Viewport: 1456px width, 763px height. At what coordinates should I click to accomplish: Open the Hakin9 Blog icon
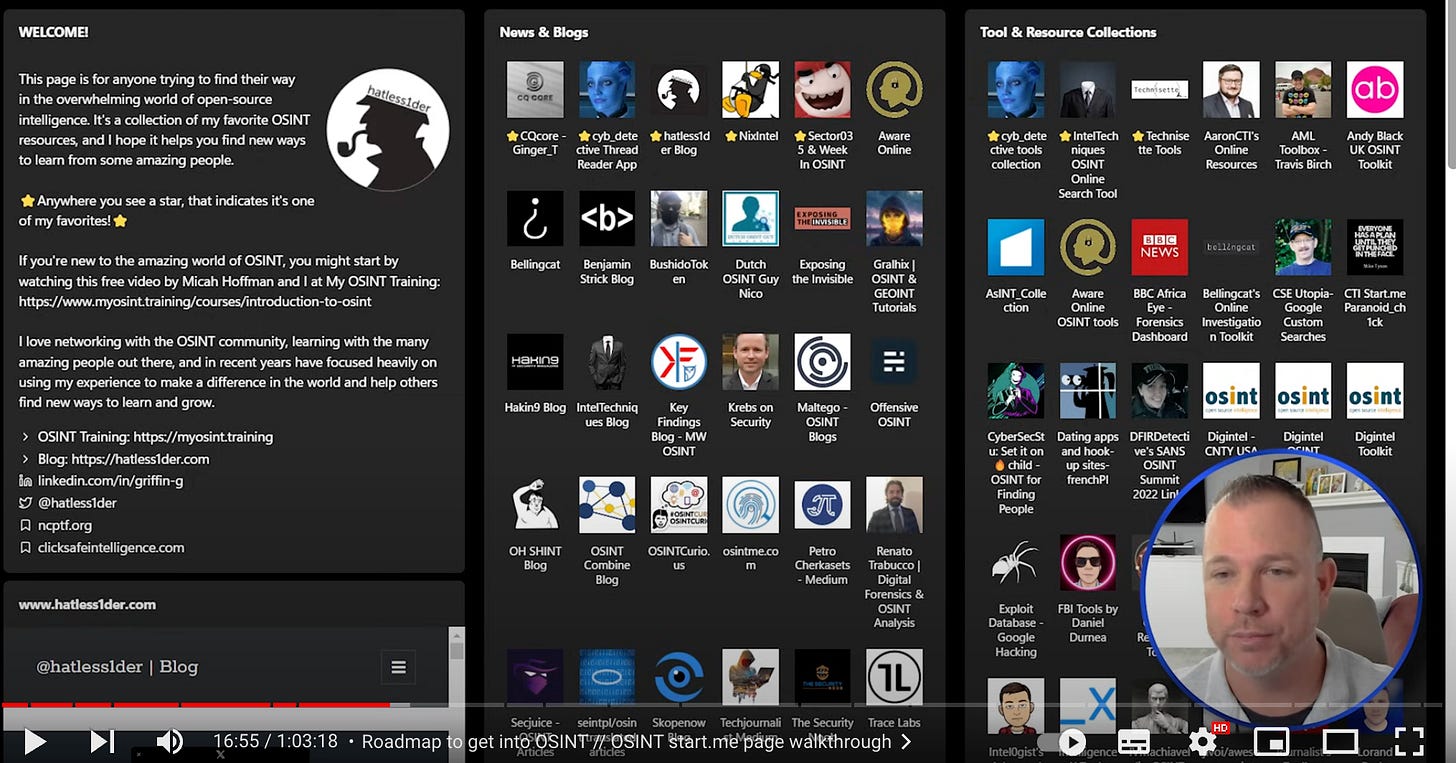(x=535, y=362)
